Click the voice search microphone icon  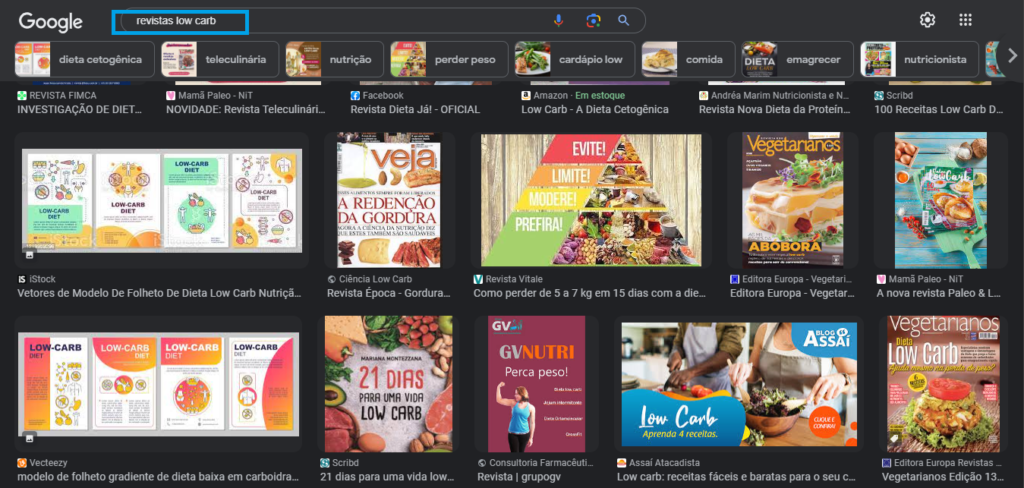coord(558,21)
